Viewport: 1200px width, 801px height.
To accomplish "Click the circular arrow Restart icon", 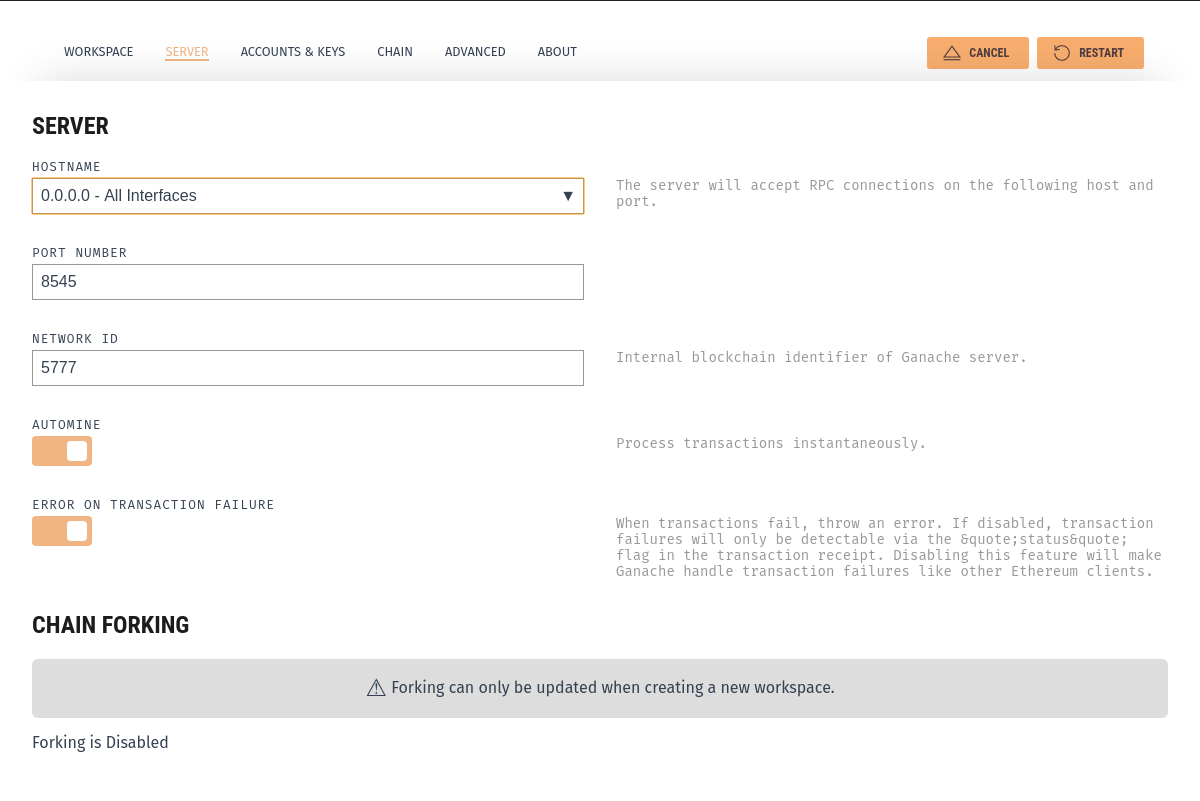I will click(1062, 53).
